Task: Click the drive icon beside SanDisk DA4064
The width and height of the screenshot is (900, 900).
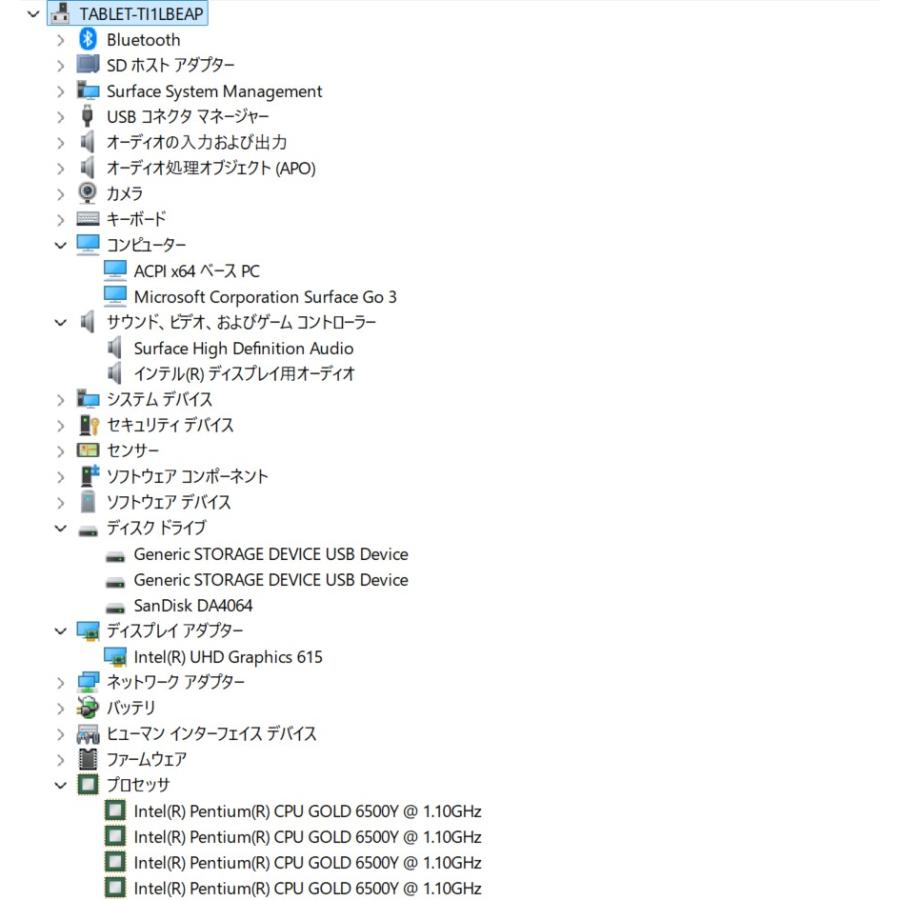Action: 115,607
